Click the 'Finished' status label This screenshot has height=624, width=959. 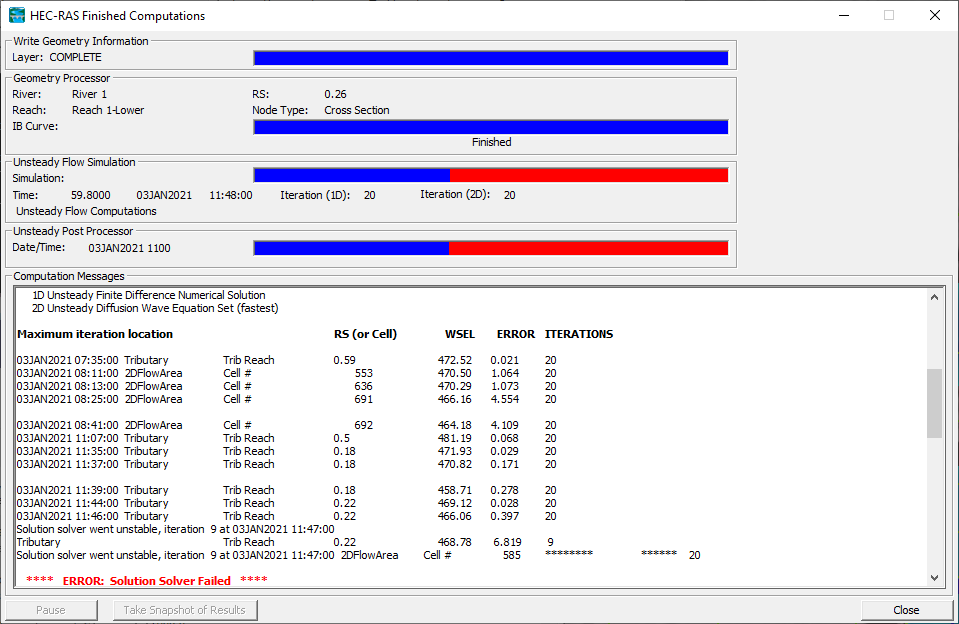tap(491, 142)
